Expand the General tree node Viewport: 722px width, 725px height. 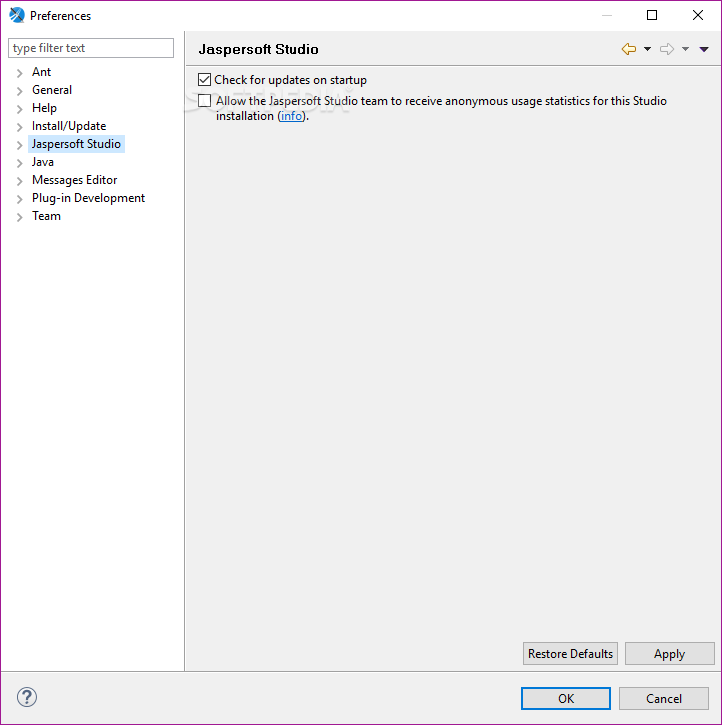(19, 91)
